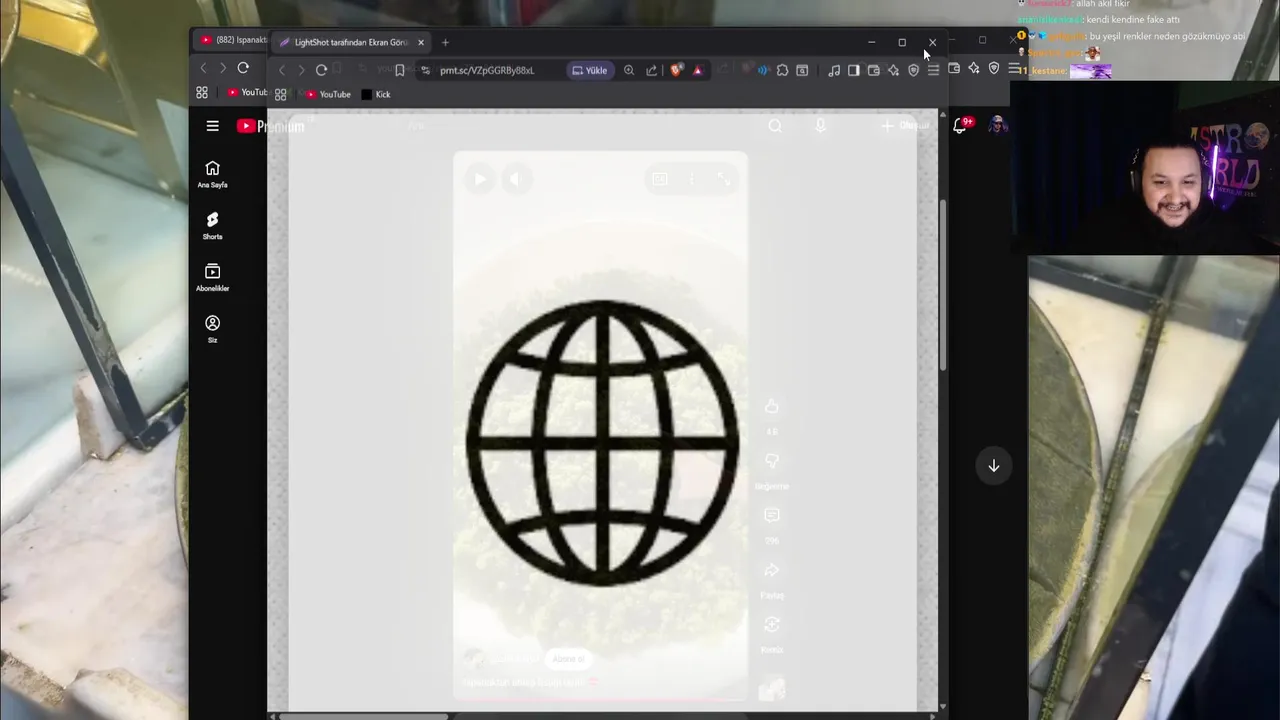Open hamburger menu of rear browser window
The height and width of the screenshot is (720, 1280).
(1014, 68)
